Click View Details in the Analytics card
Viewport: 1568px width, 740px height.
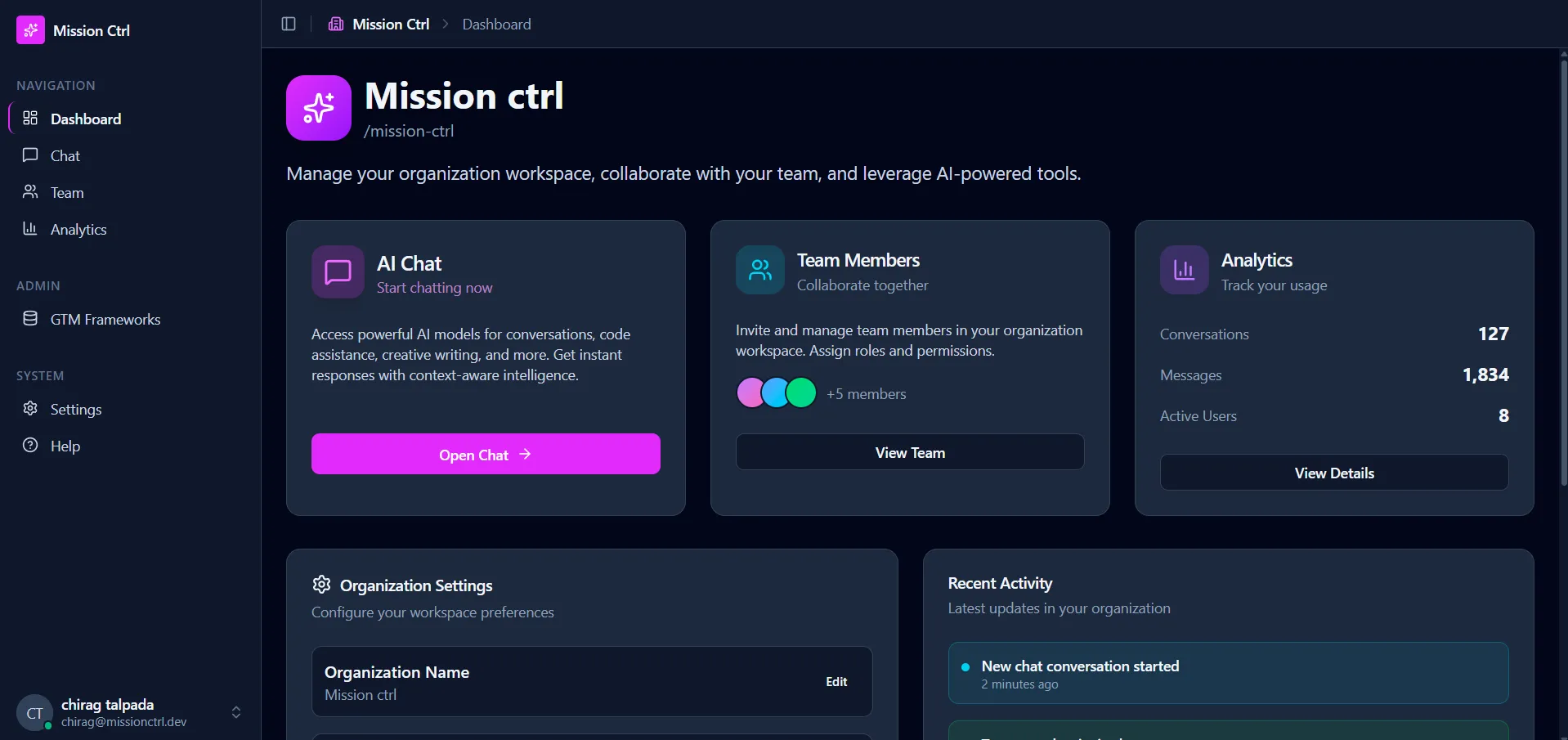[x=1334, y=472]
